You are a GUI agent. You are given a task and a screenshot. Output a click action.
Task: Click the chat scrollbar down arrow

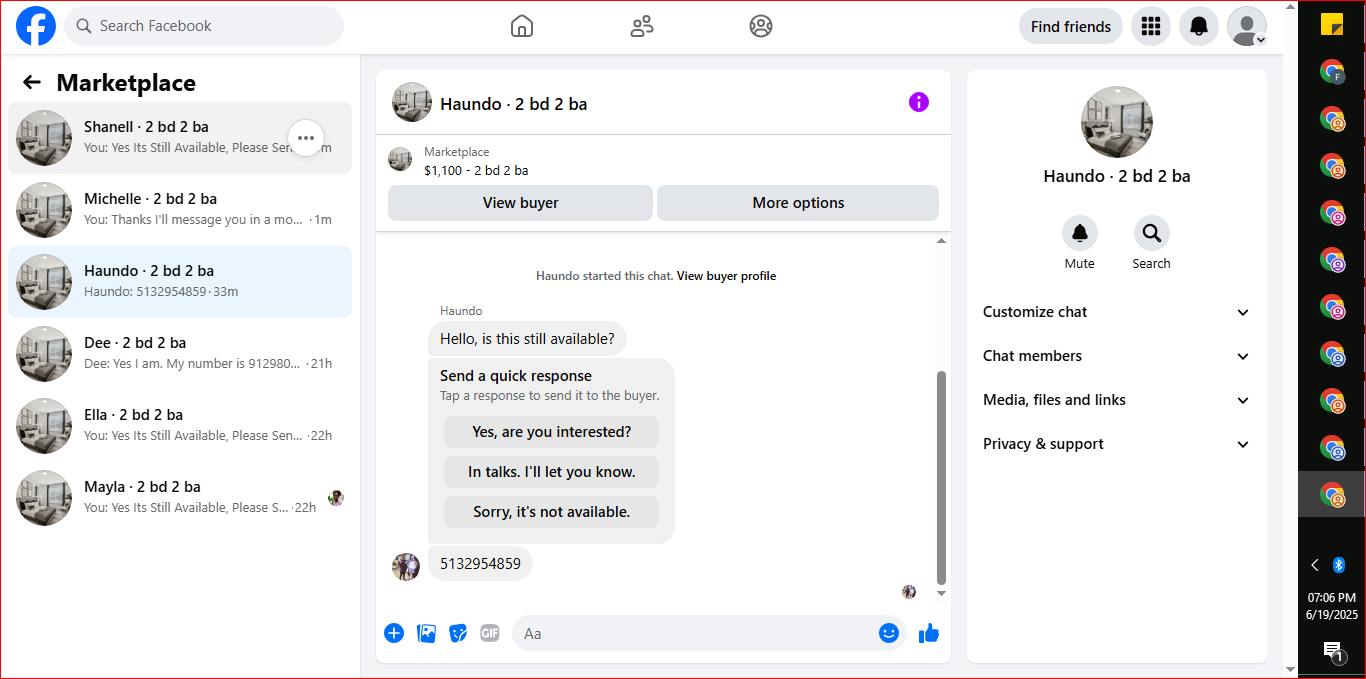coord(941,593)
